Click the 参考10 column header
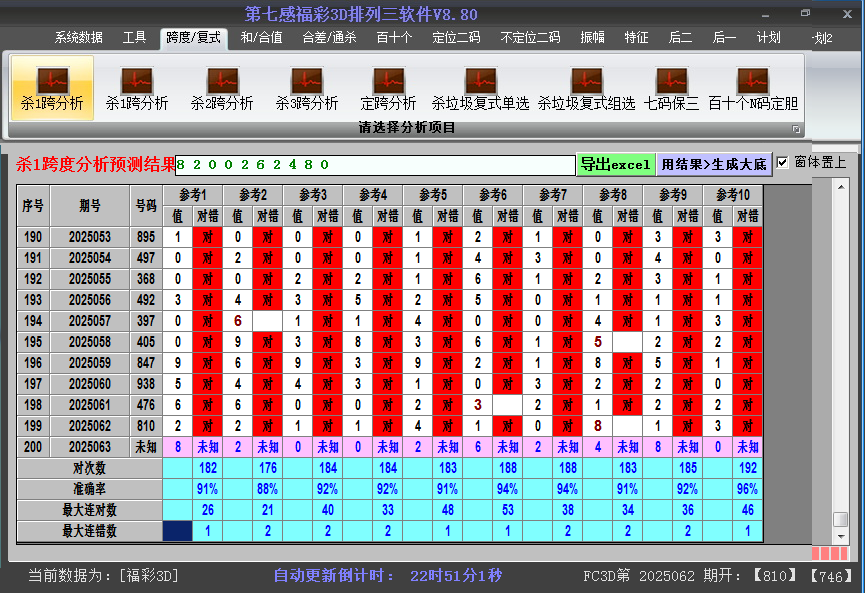Viewport: 865px width, 593px height. pyautogui.click(x=733, y=195)
